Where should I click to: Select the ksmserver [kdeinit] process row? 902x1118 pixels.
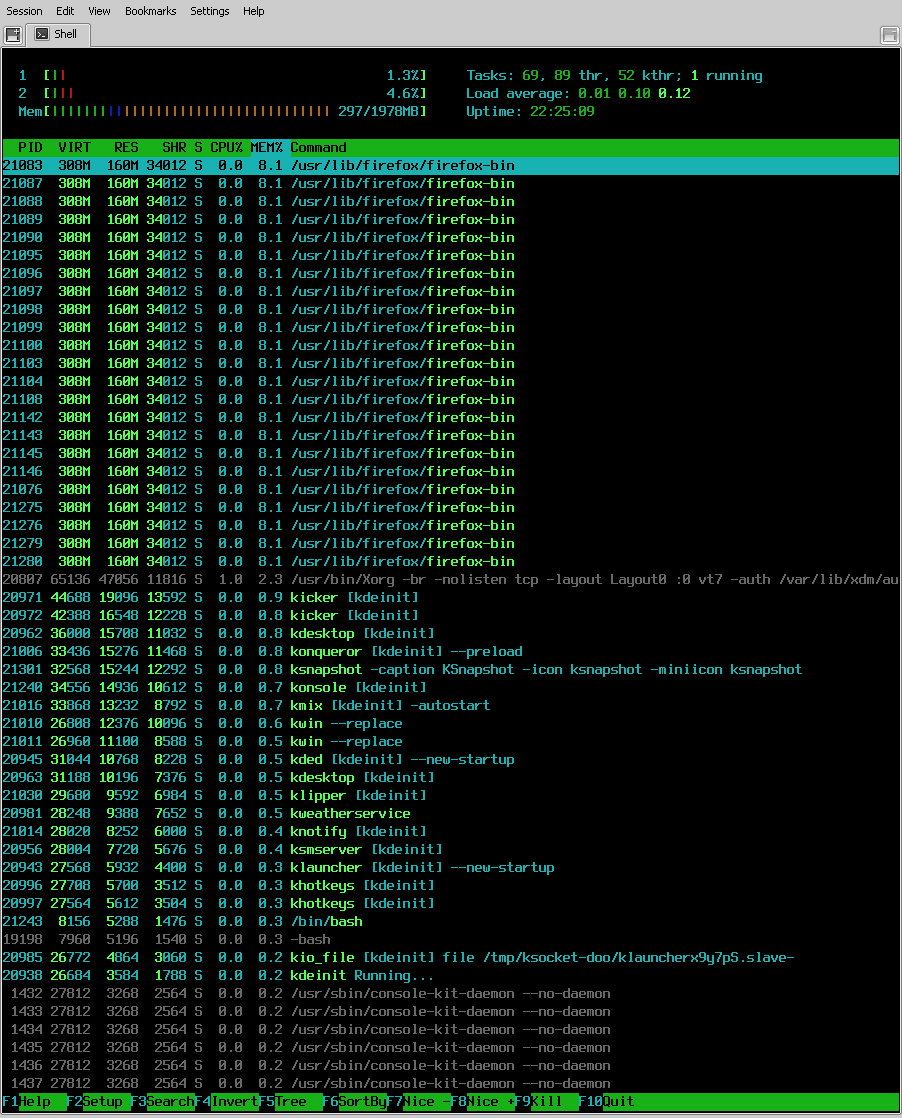coord(451,850)
